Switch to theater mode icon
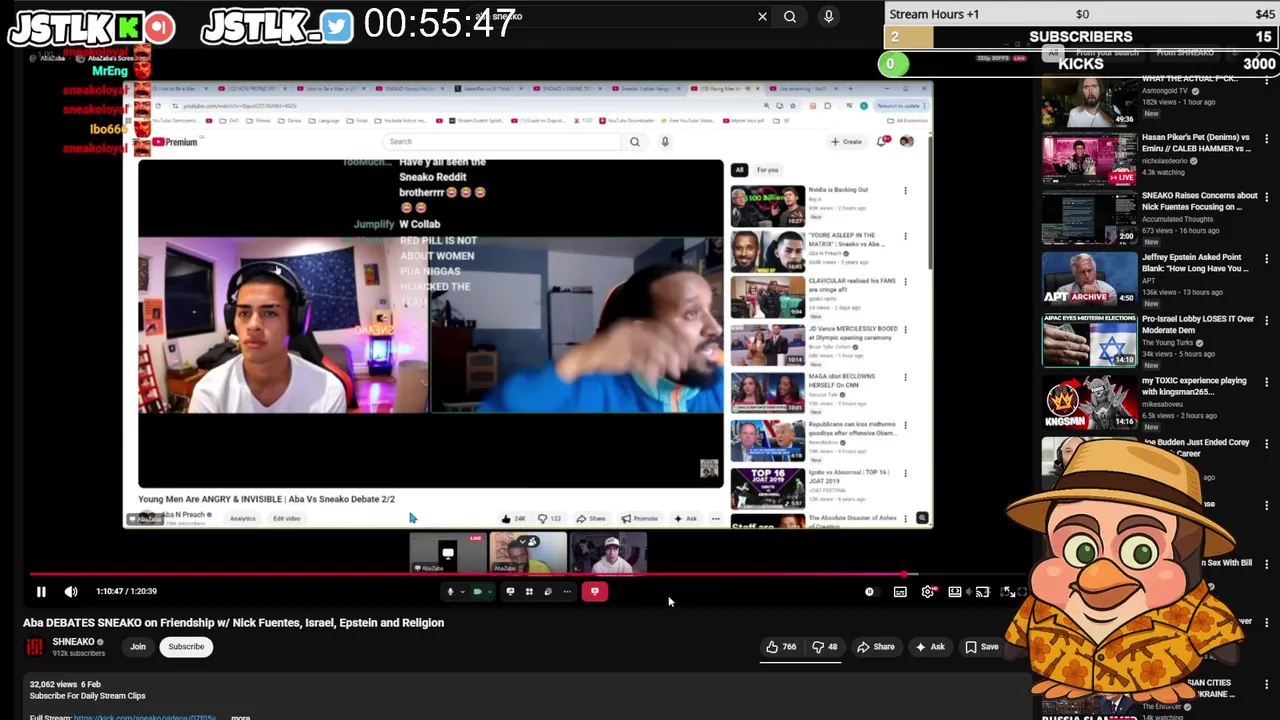 [955, 592]
